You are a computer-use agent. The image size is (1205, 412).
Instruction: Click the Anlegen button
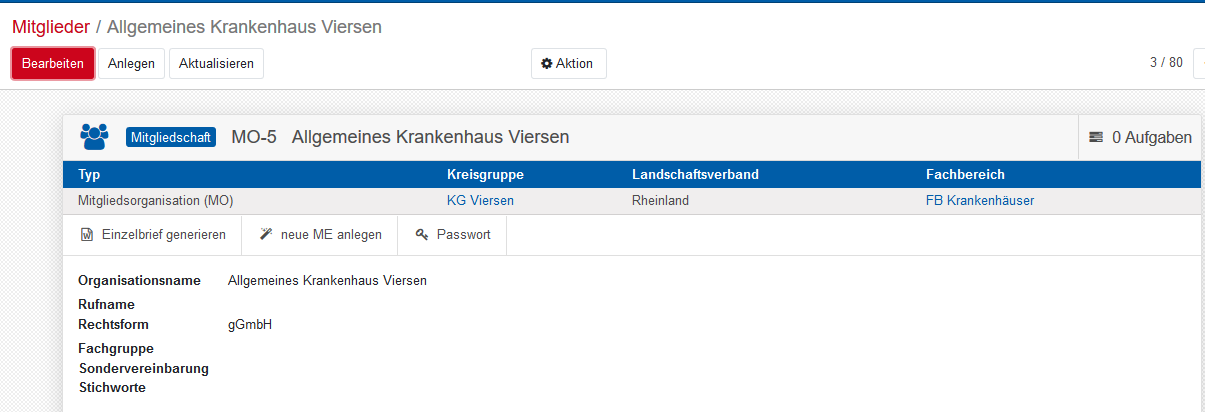[x=131, y=63]
